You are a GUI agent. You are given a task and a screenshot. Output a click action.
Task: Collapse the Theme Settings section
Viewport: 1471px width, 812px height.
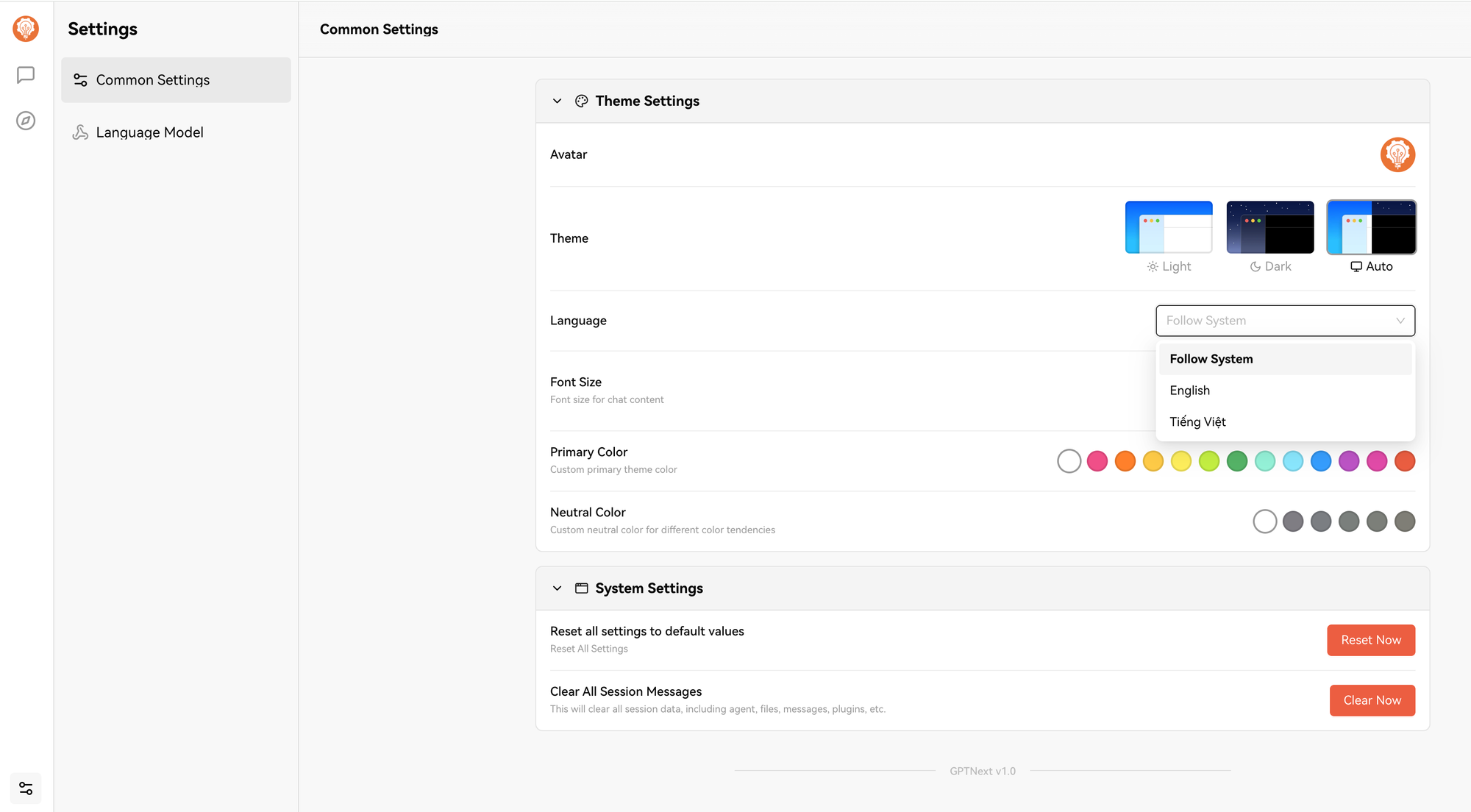(x=558, y=101)
